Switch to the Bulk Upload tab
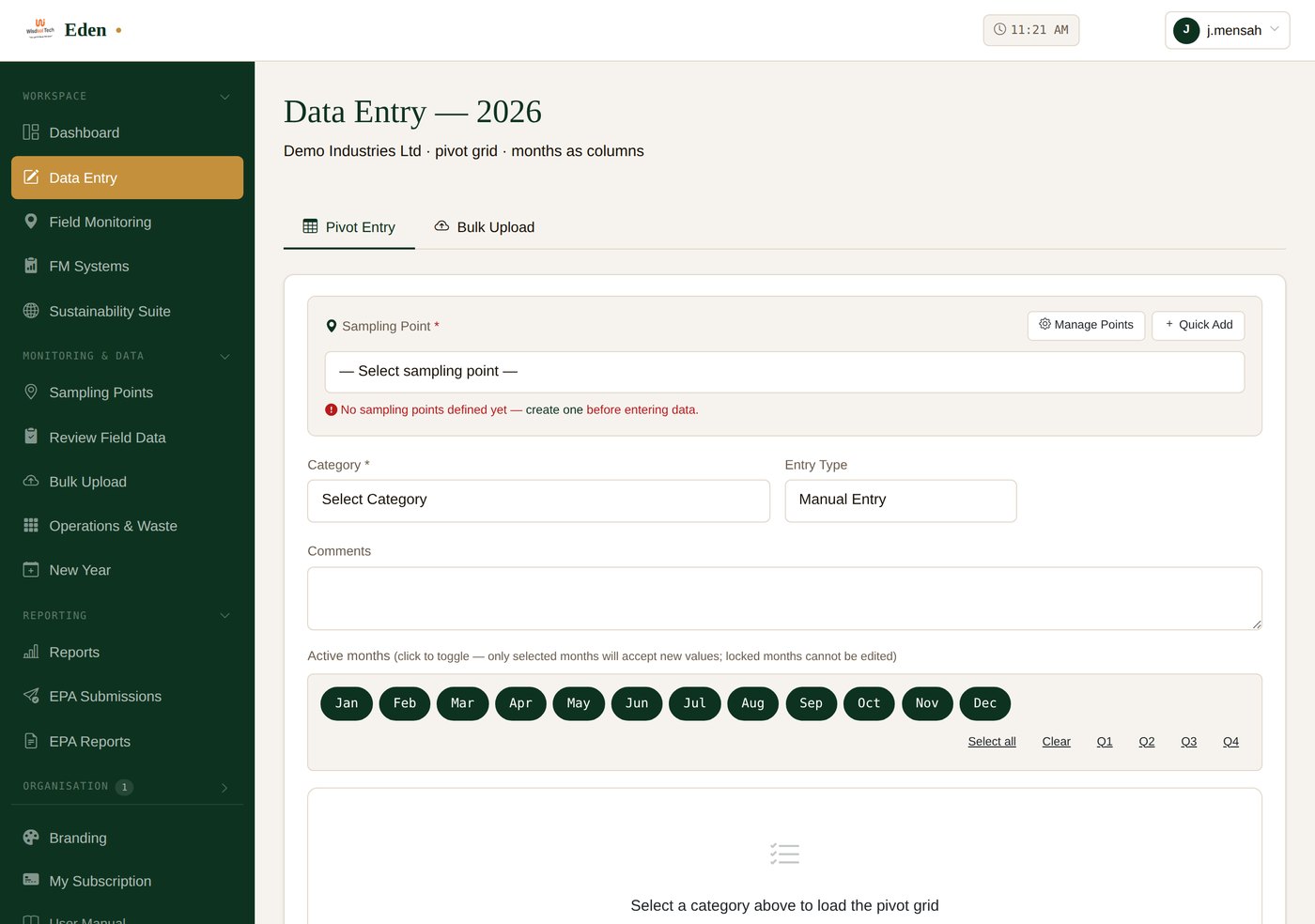 point(485,227)
